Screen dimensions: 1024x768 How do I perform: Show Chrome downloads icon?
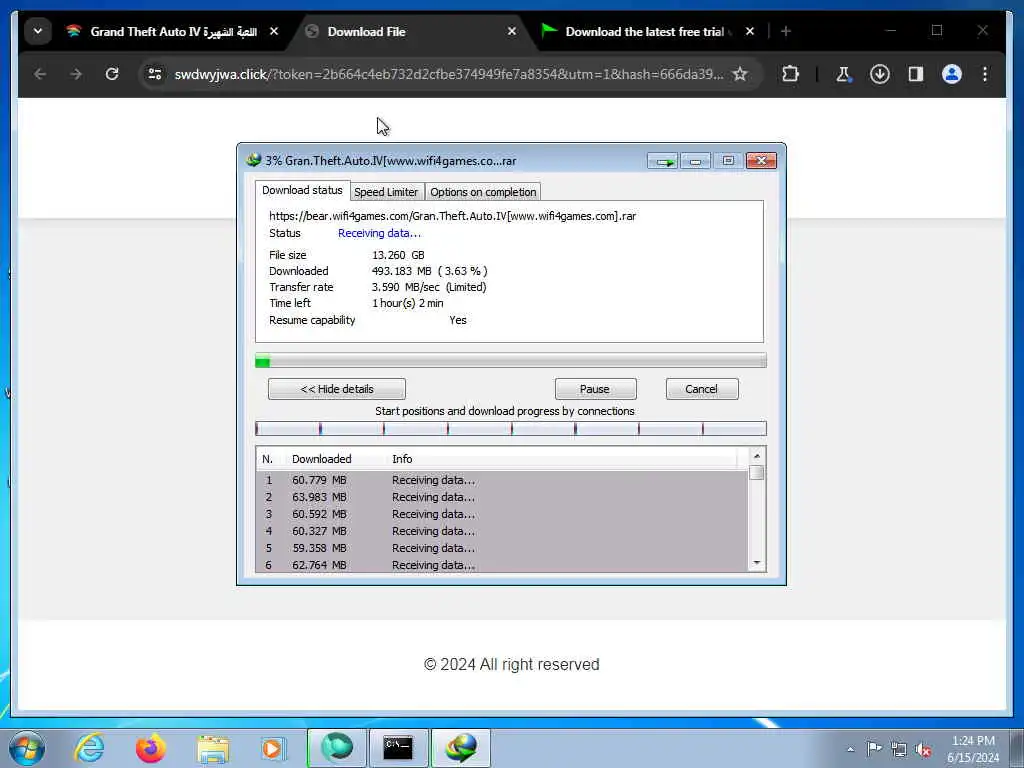(x=880, y=74)
